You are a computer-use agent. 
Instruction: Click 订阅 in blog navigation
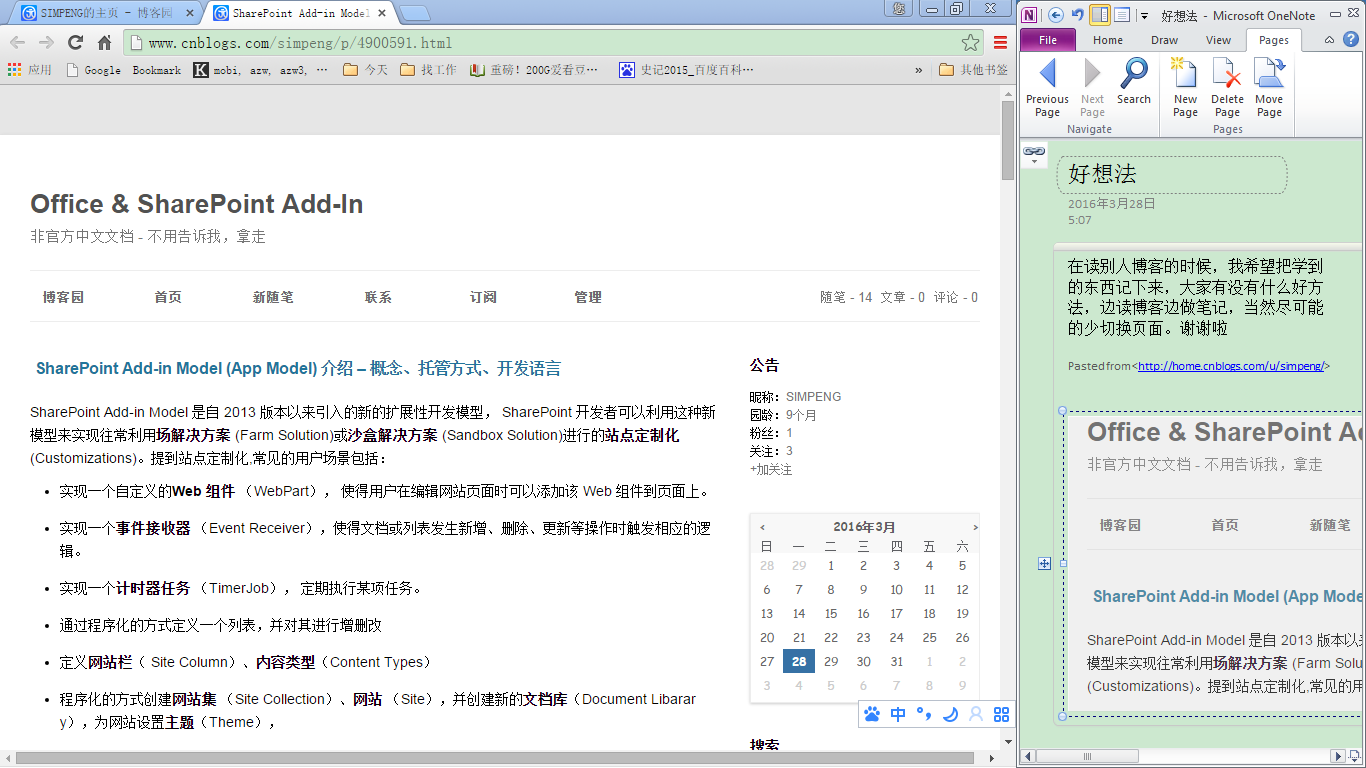click(x=483, y=297)
